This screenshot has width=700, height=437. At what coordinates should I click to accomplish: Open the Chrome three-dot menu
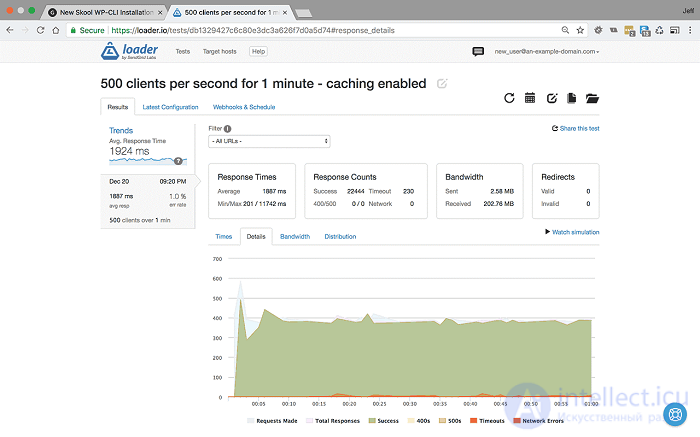(690, 30)
